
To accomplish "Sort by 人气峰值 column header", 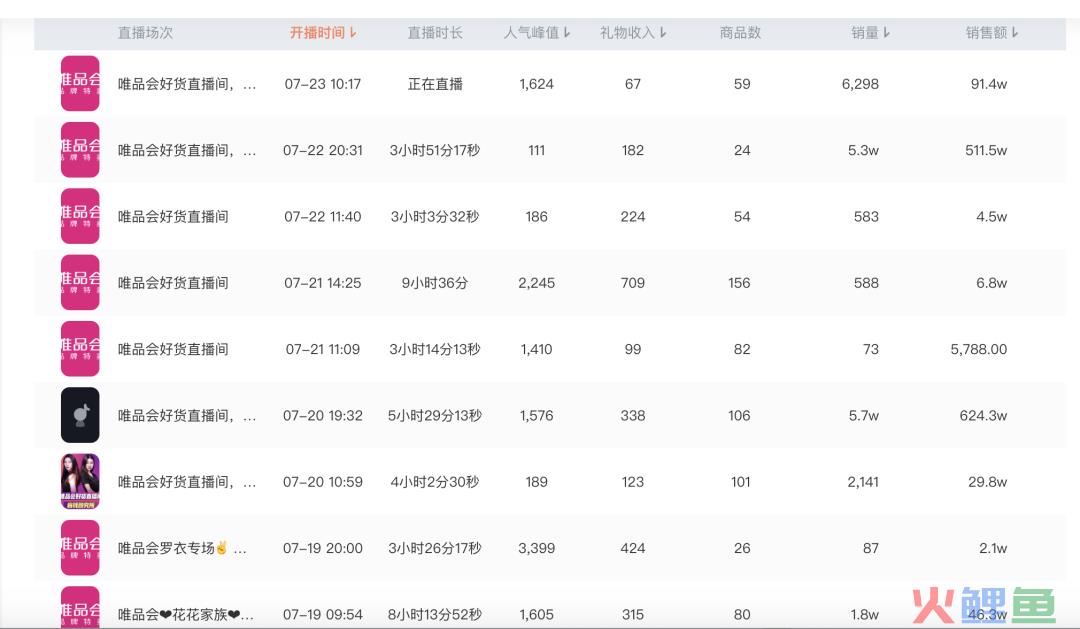I will pos(537,32).
